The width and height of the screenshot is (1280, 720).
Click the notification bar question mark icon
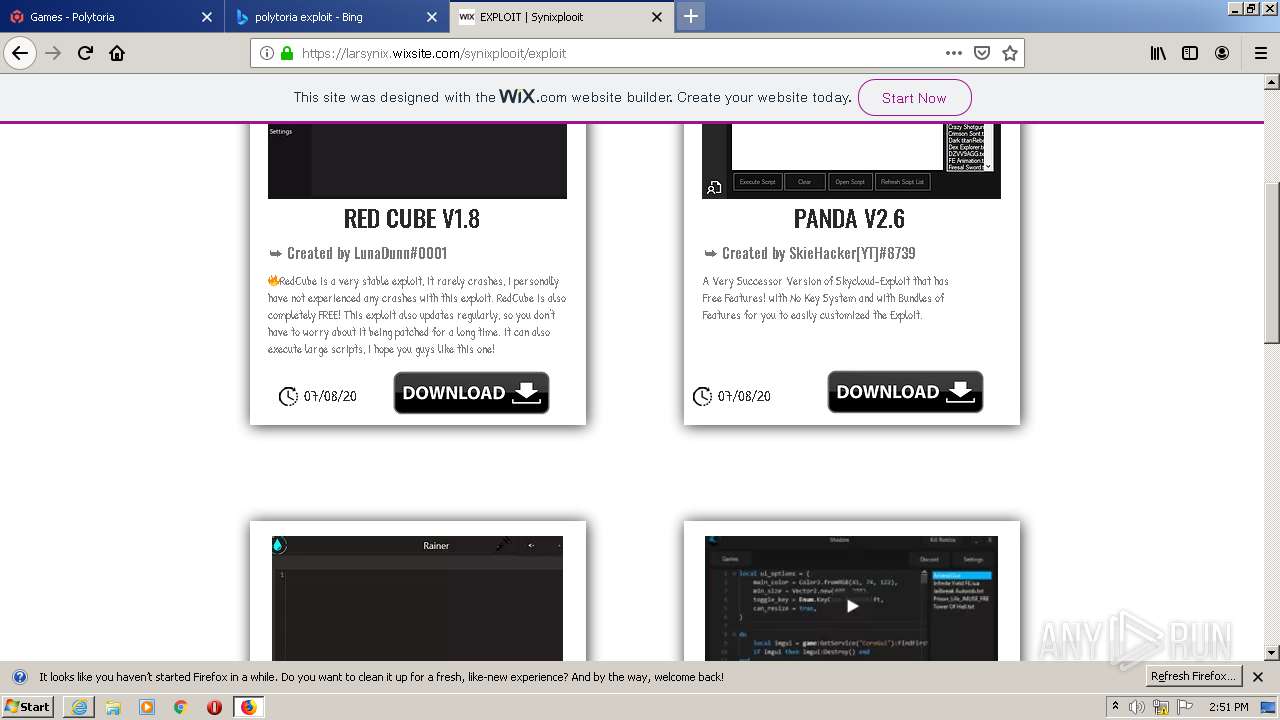19,677
